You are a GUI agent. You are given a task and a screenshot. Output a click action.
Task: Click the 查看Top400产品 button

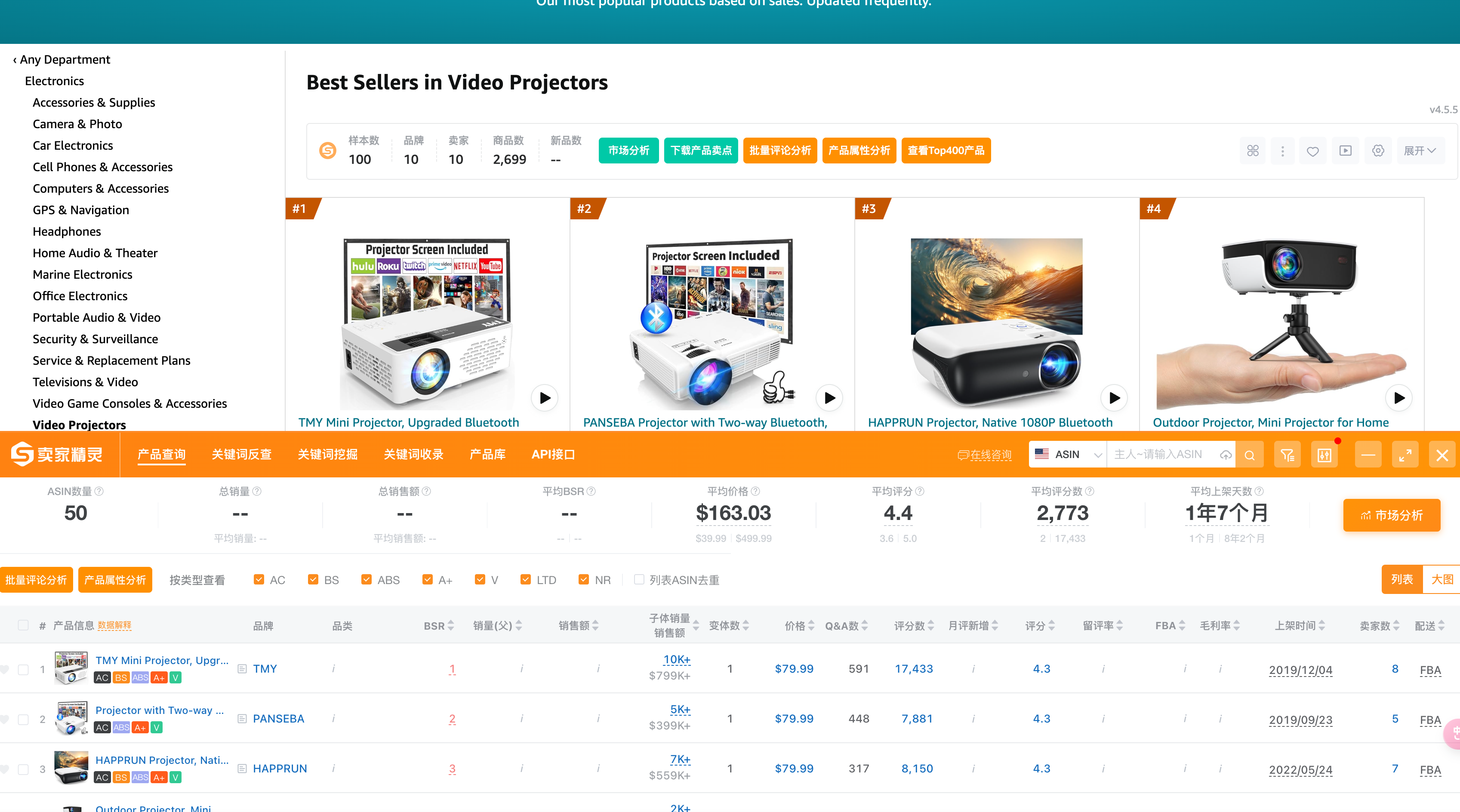point(946,151)
